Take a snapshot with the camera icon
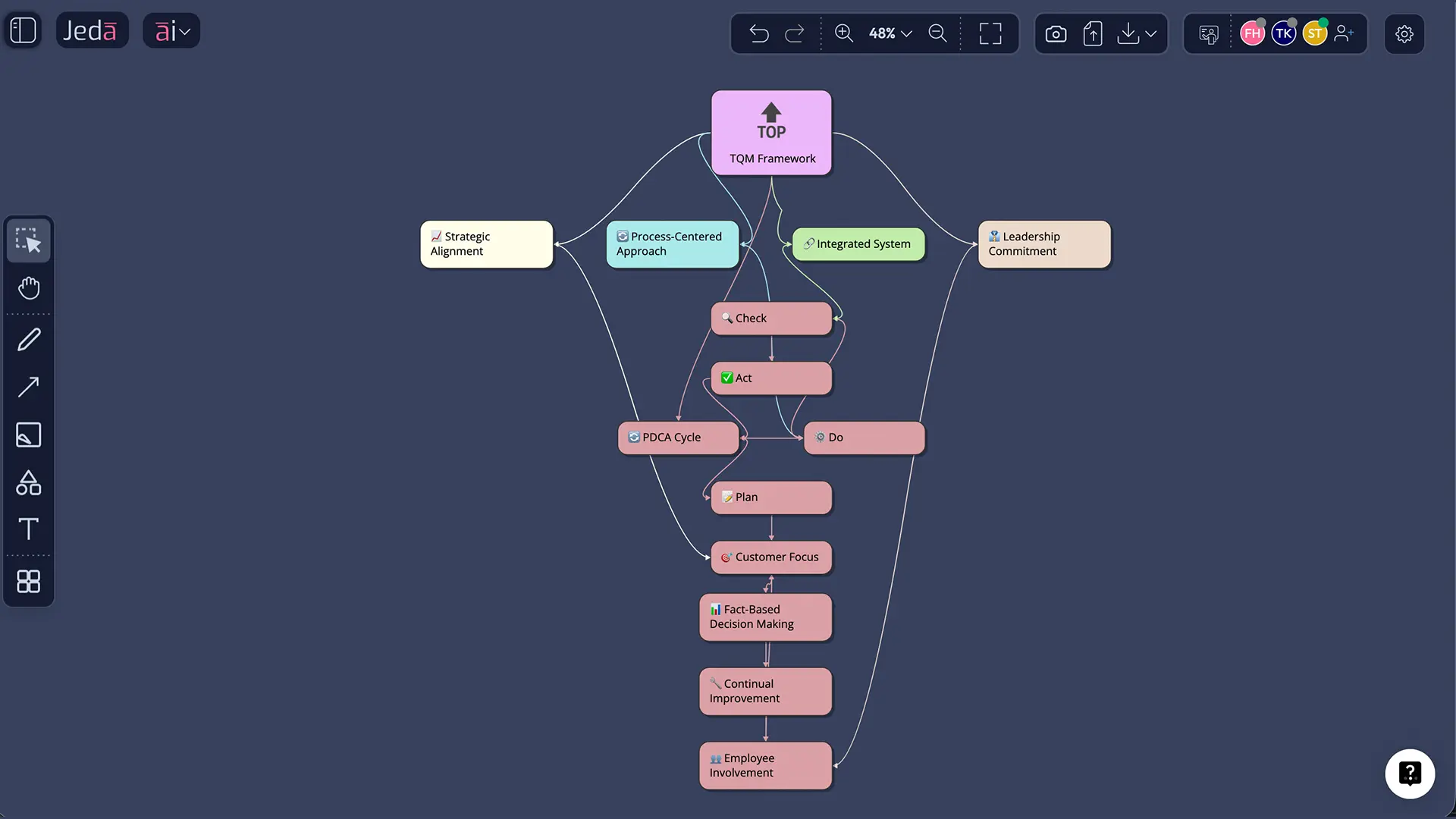This screenshot has width=1456, height=819. pos(1056,33)
